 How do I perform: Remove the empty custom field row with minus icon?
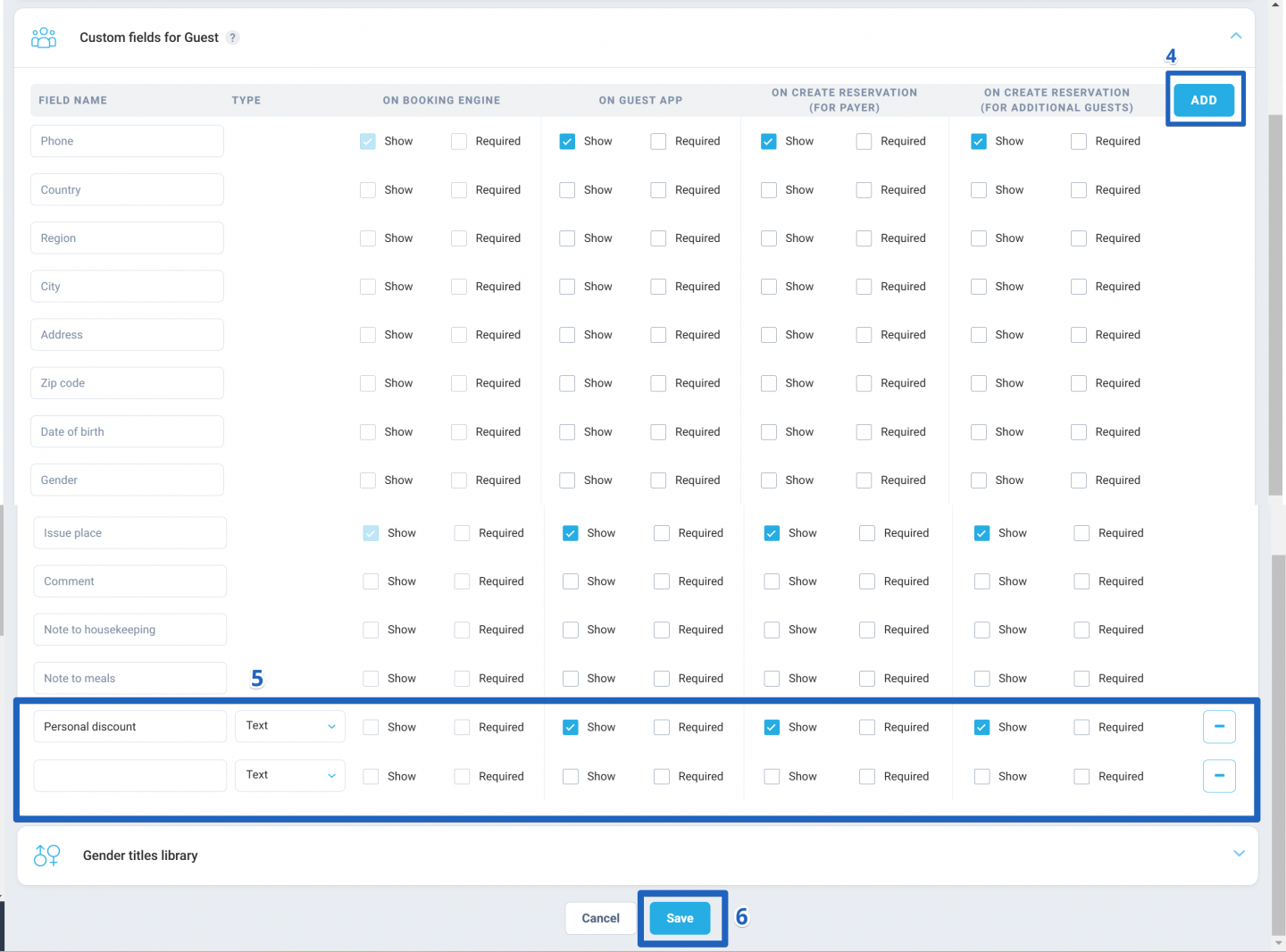click(1219, 776)
